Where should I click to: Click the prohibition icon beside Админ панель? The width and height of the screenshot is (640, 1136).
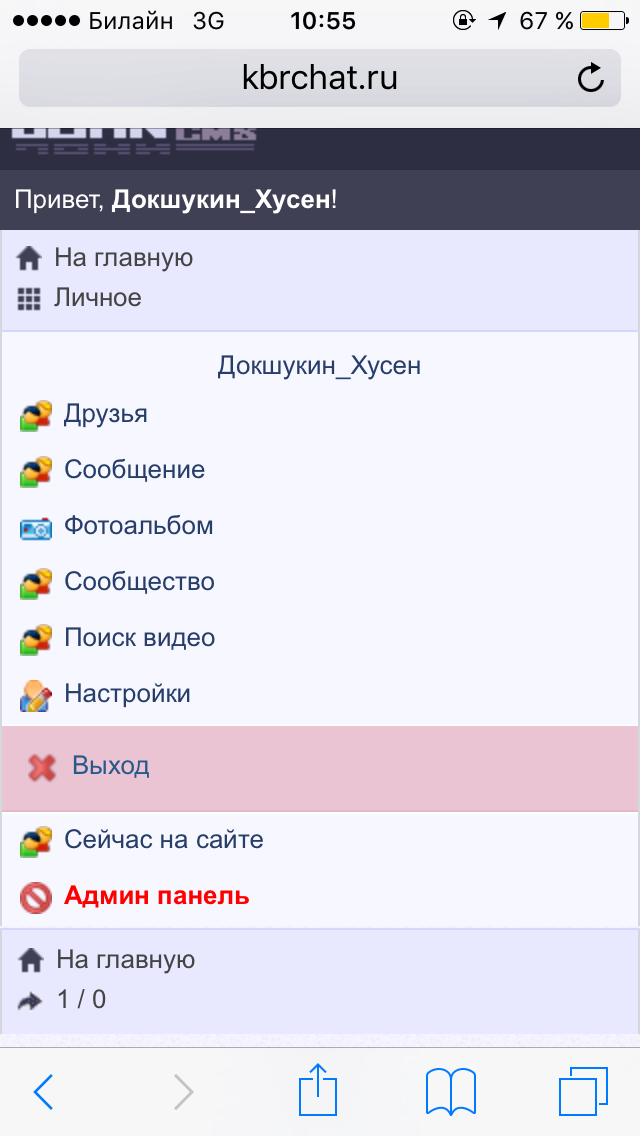coord(36,897)
